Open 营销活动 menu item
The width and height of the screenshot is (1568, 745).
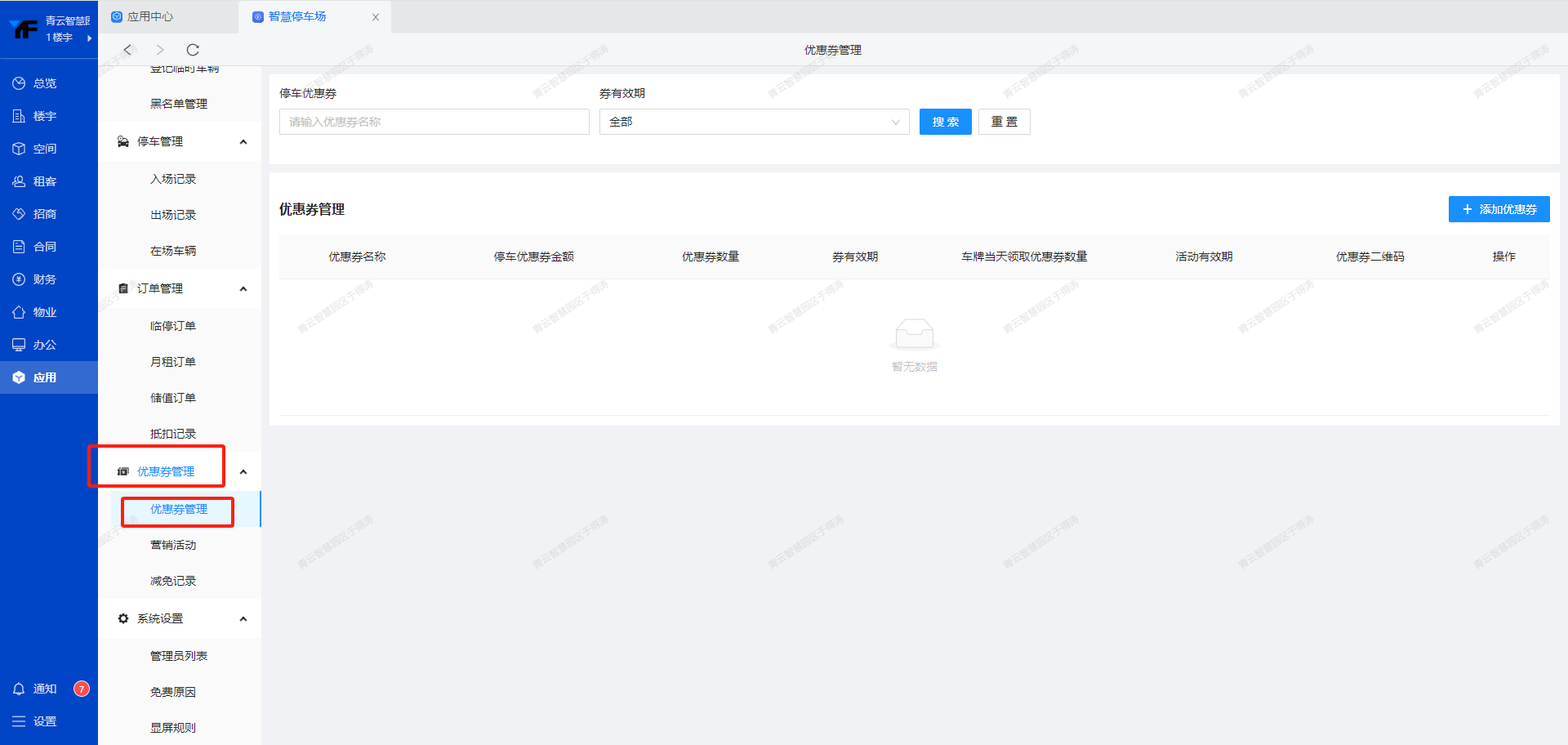click(x=173, y=545)
